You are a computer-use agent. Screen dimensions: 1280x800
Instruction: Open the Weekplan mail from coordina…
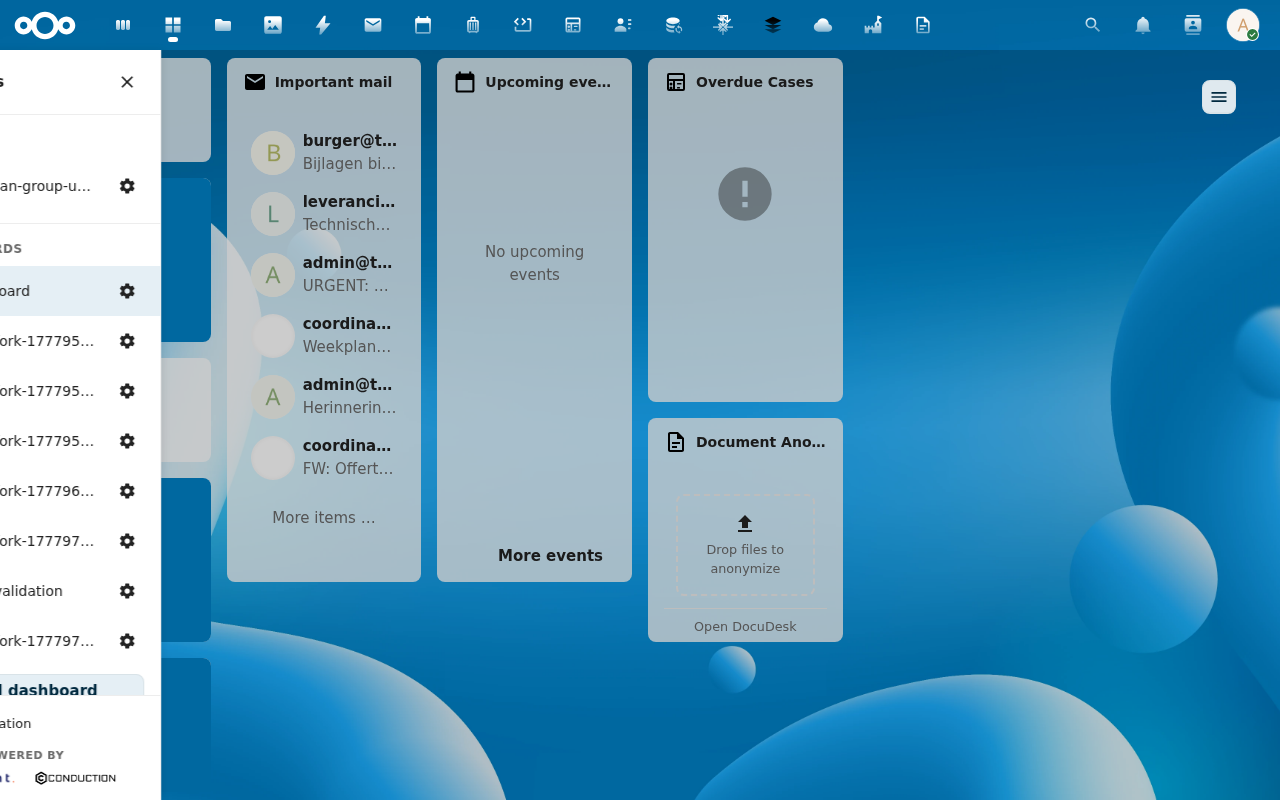tap(324, 335)
